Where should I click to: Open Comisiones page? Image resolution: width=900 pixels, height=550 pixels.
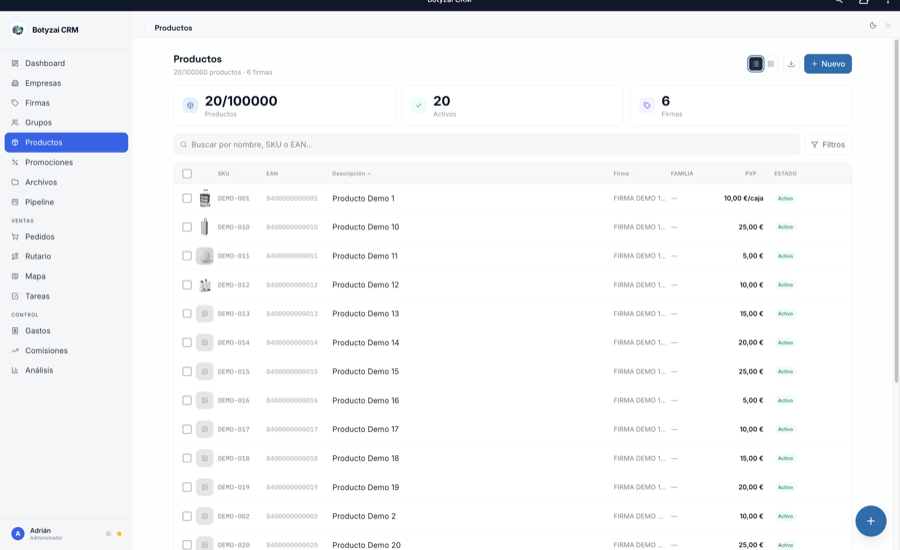click(x=66, y=351)
